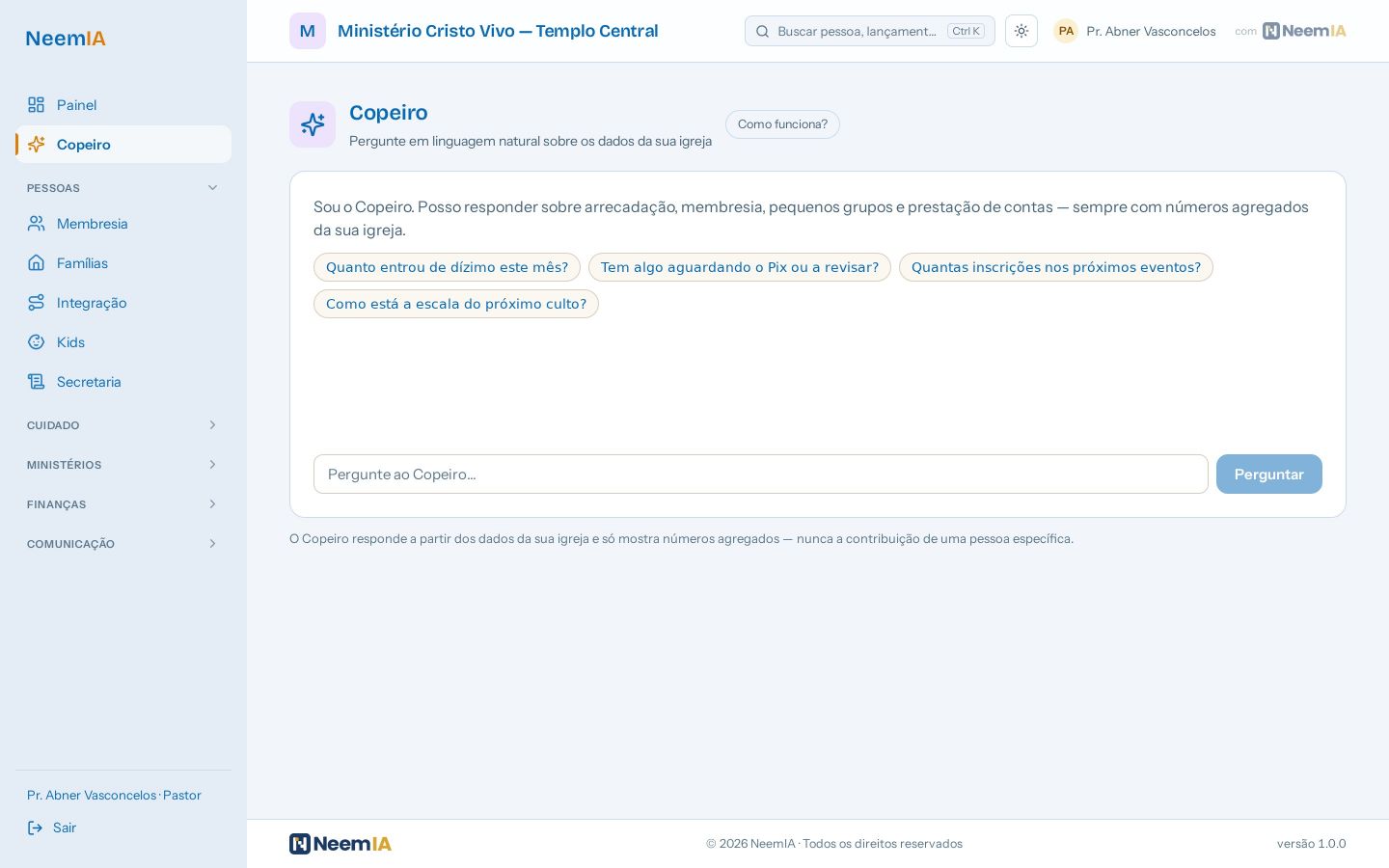Open the Secretaria menu item

point(123,382)
